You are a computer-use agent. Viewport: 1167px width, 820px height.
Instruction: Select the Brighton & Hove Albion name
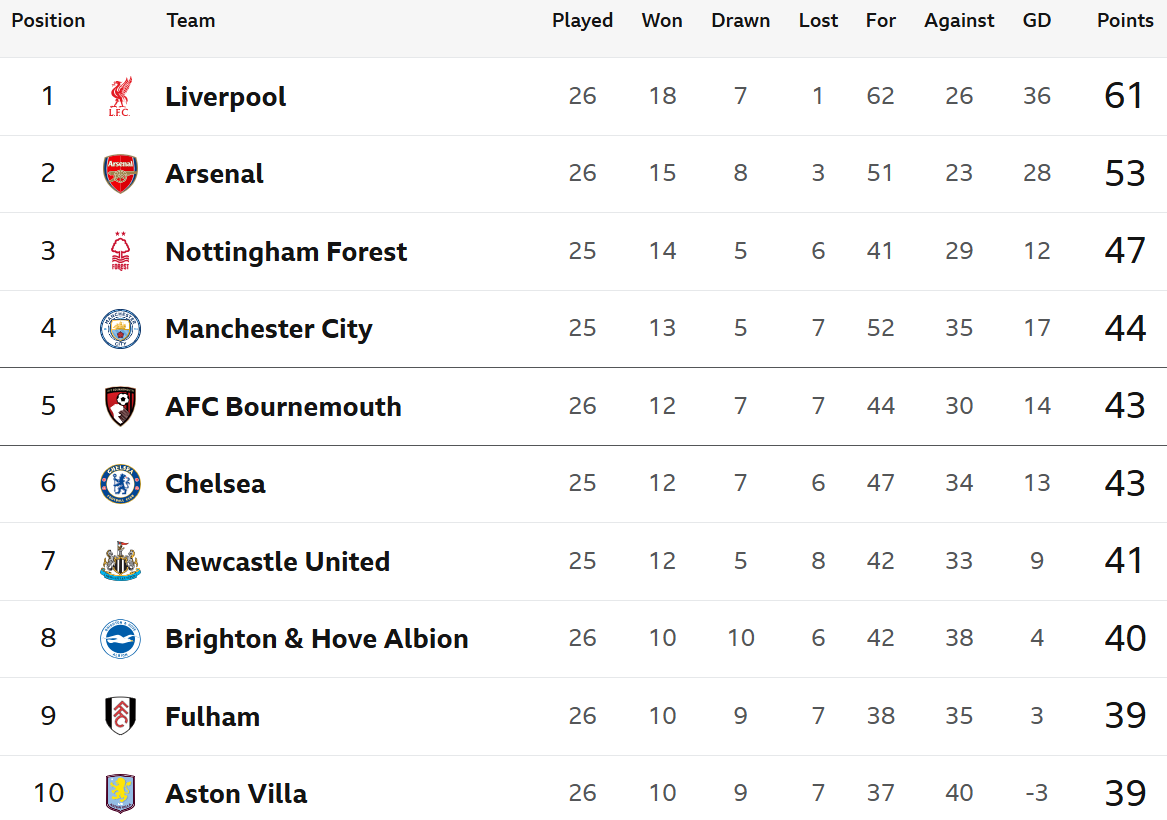coord(316,638)
